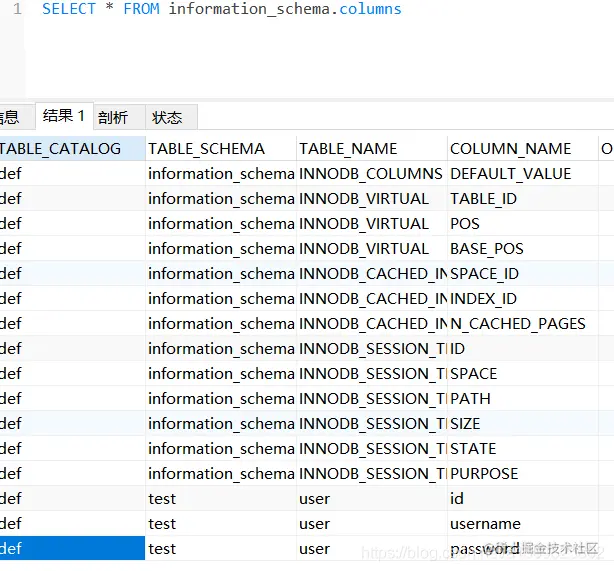Click the PATH column name cell
The image size is (614, 571).
click(522, 399)
